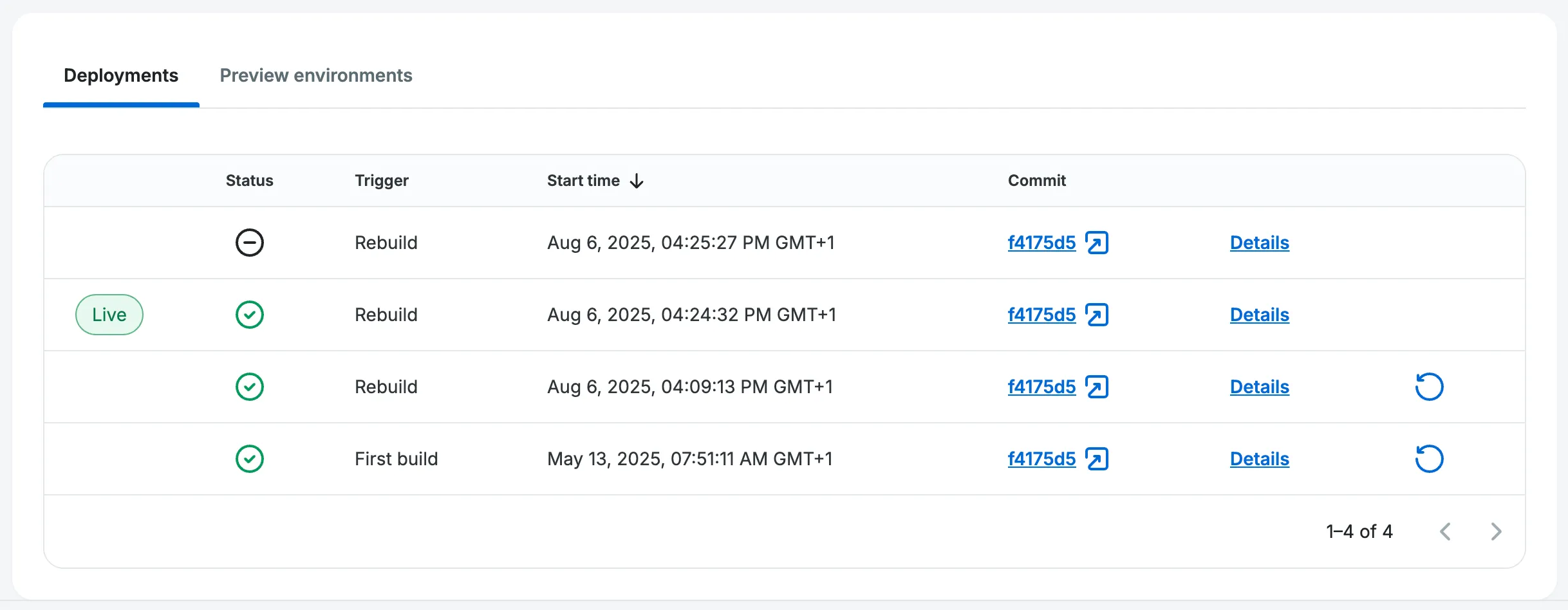1568x610 pixels.
Task: Open Details for the Live deployment
Action: point(1260,315)
